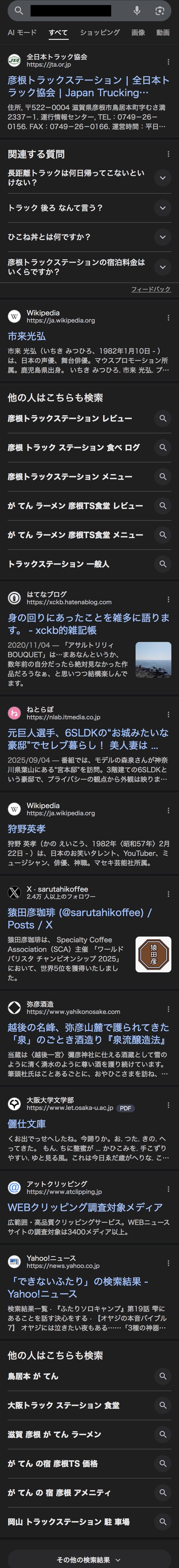Tap search icon beside 彦根トラックステーション レビュー
The image size is (179, 1568).
click(163, 418)
